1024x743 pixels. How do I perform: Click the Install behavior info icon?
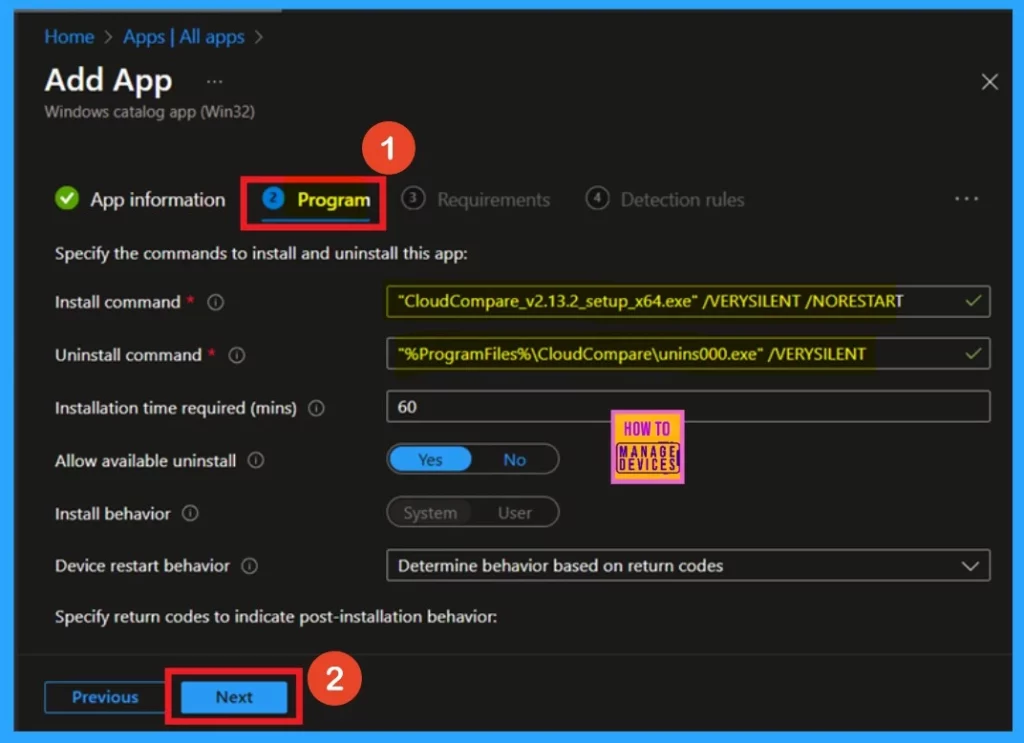(190, 513)
